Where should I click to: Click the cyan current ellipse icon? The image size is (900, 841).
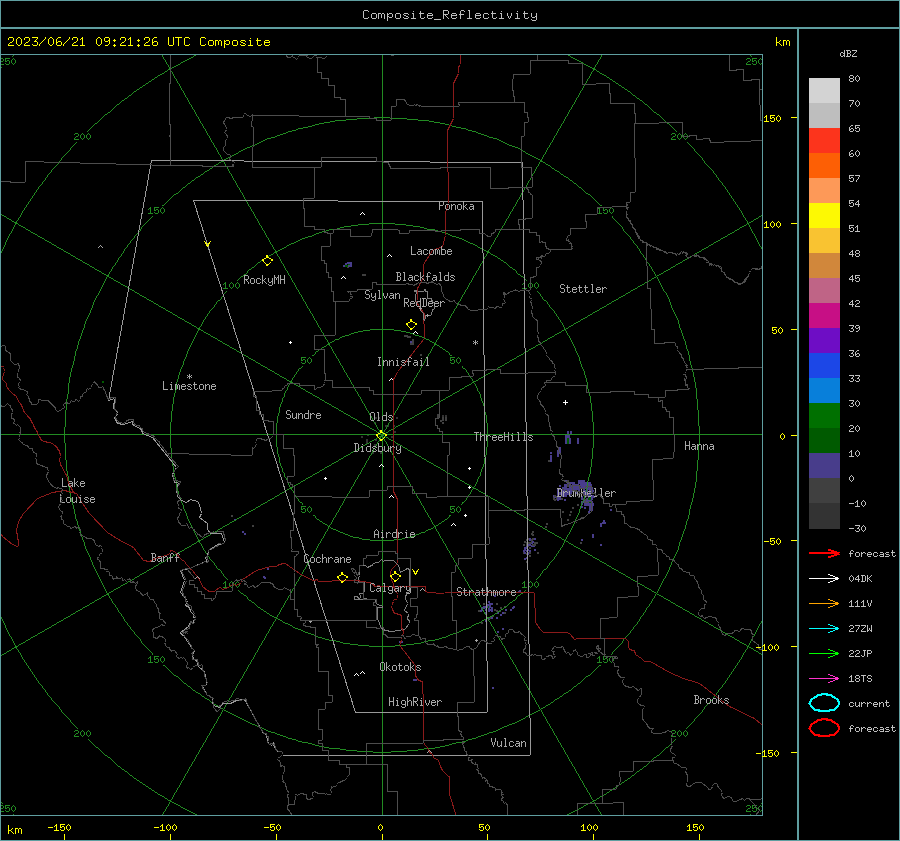pos(824,703)
